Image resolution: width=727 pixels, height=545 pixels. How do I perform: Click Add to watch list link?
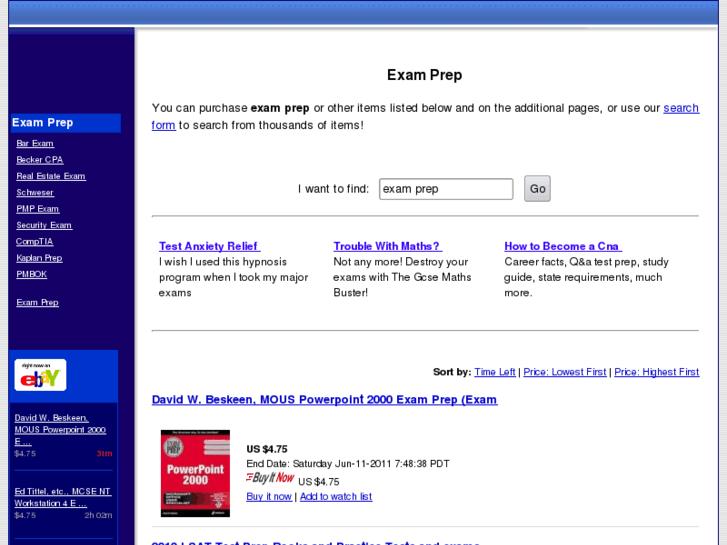point(336,496)
